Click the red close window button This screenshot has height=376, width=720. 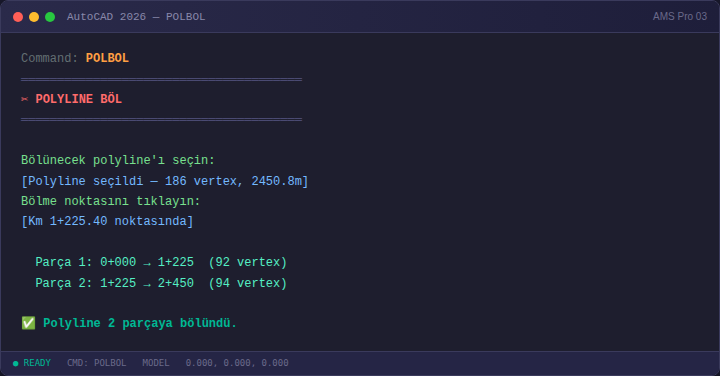click(18, 17)
